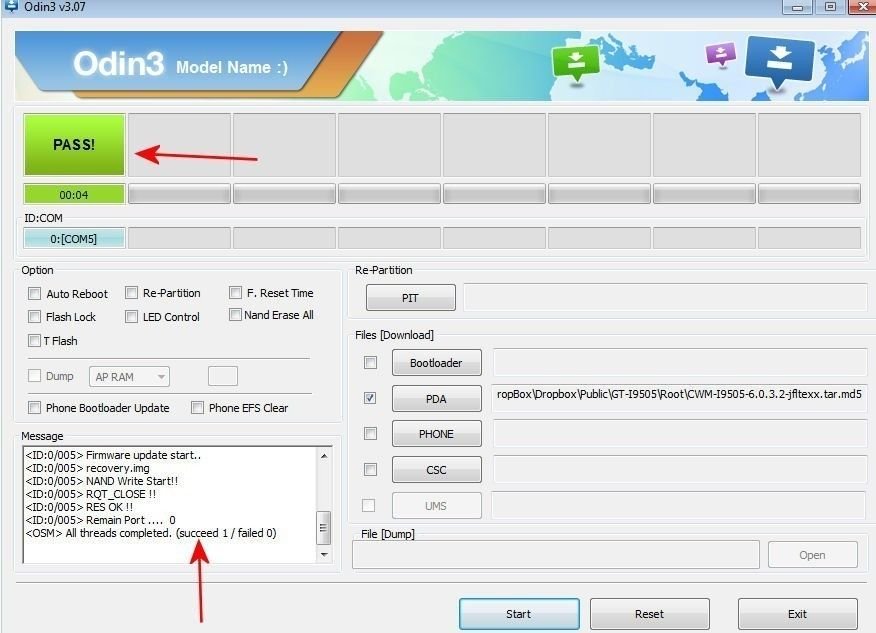
Task: Click the Exit button
Action: coord(797,613)
